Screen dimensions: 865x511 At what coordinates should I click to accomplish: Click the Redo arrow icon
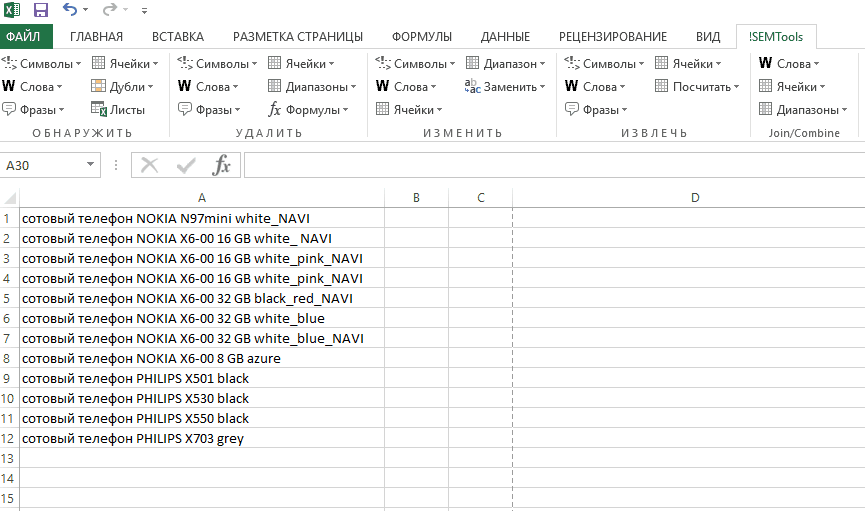(110, 9)
